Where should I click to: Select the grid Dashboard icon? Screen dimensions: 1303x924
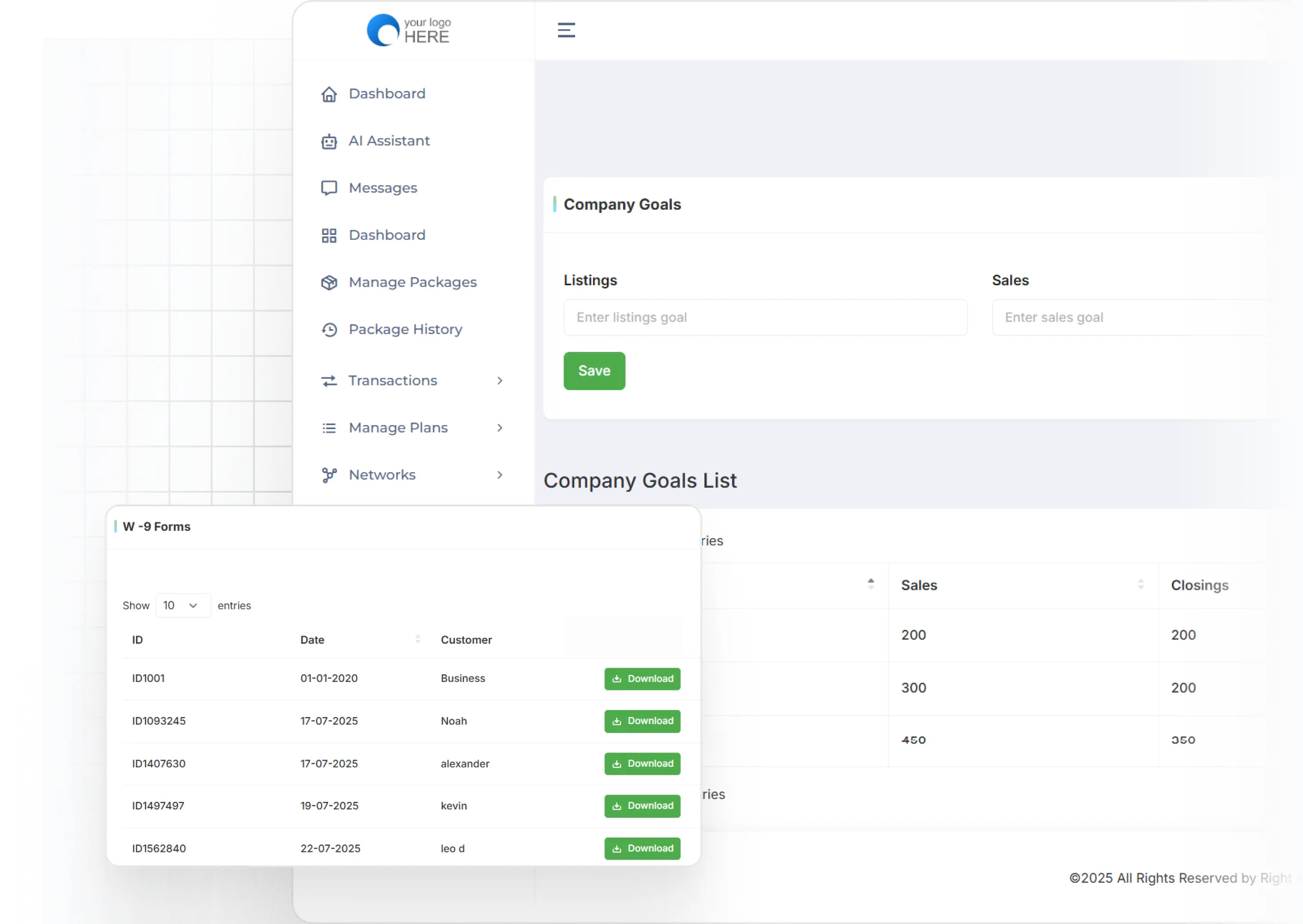click(329, 235)
